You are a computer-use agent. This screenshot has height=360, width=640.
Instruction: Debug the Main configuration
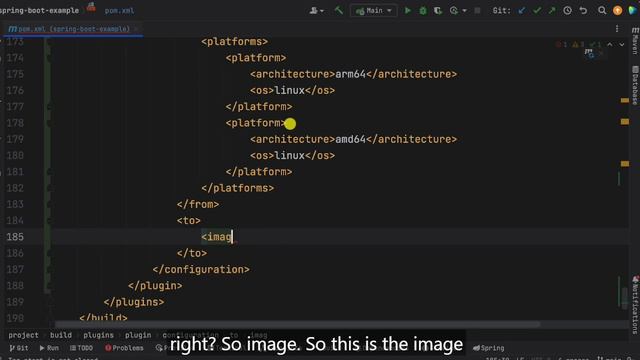(423, 11)
